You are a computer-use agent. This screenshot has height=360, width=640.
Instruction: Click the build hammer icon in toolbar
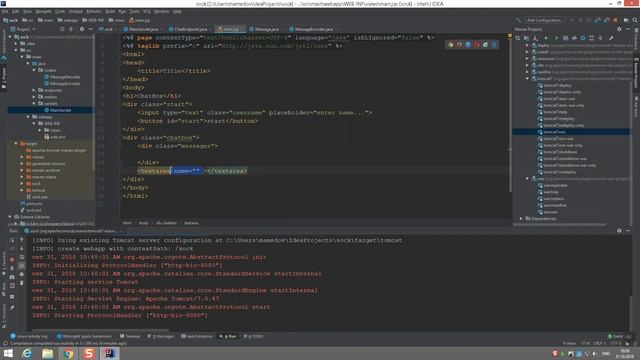518,20
